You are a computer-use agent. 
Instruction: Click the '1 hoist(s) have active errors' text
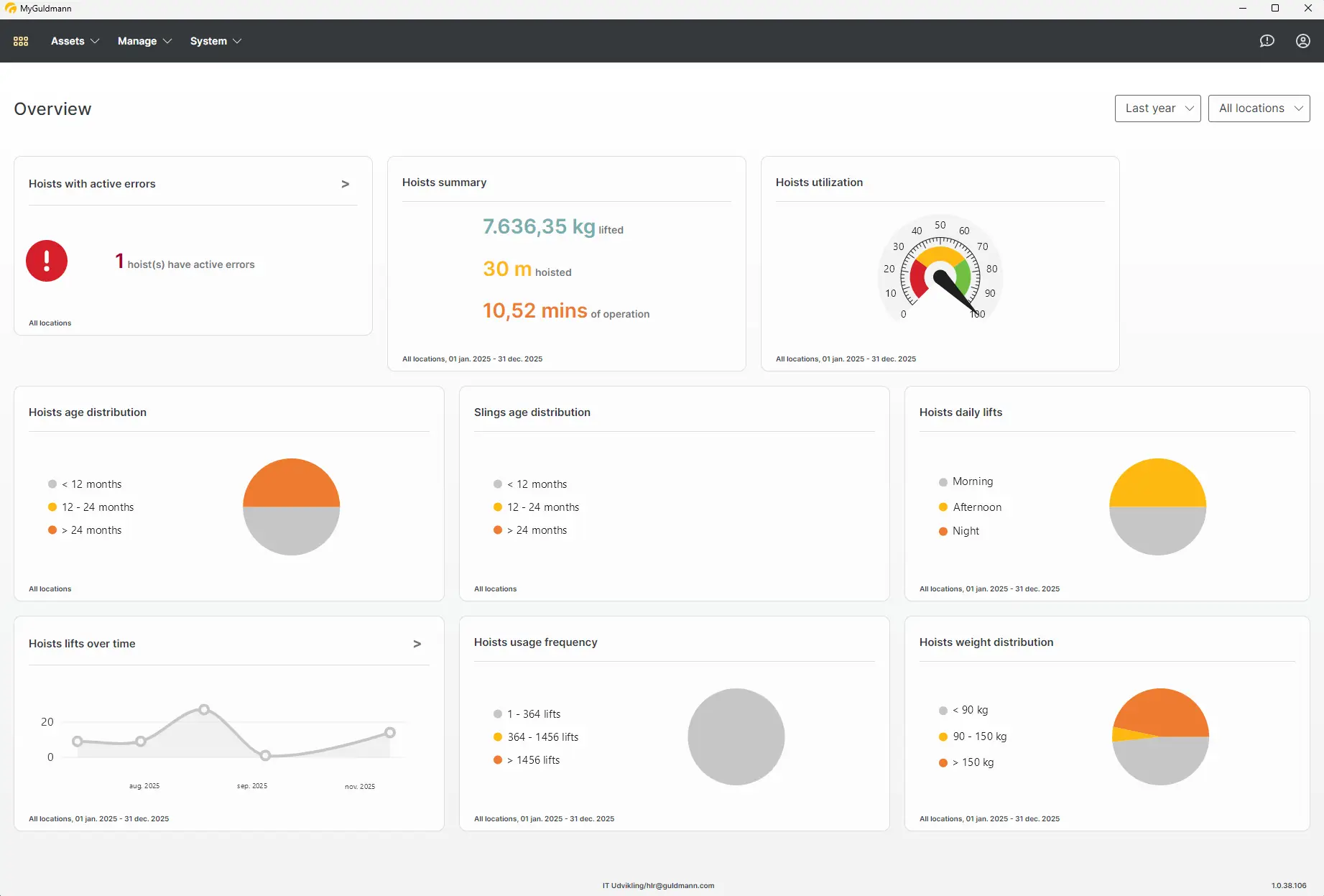pos(185,264)
